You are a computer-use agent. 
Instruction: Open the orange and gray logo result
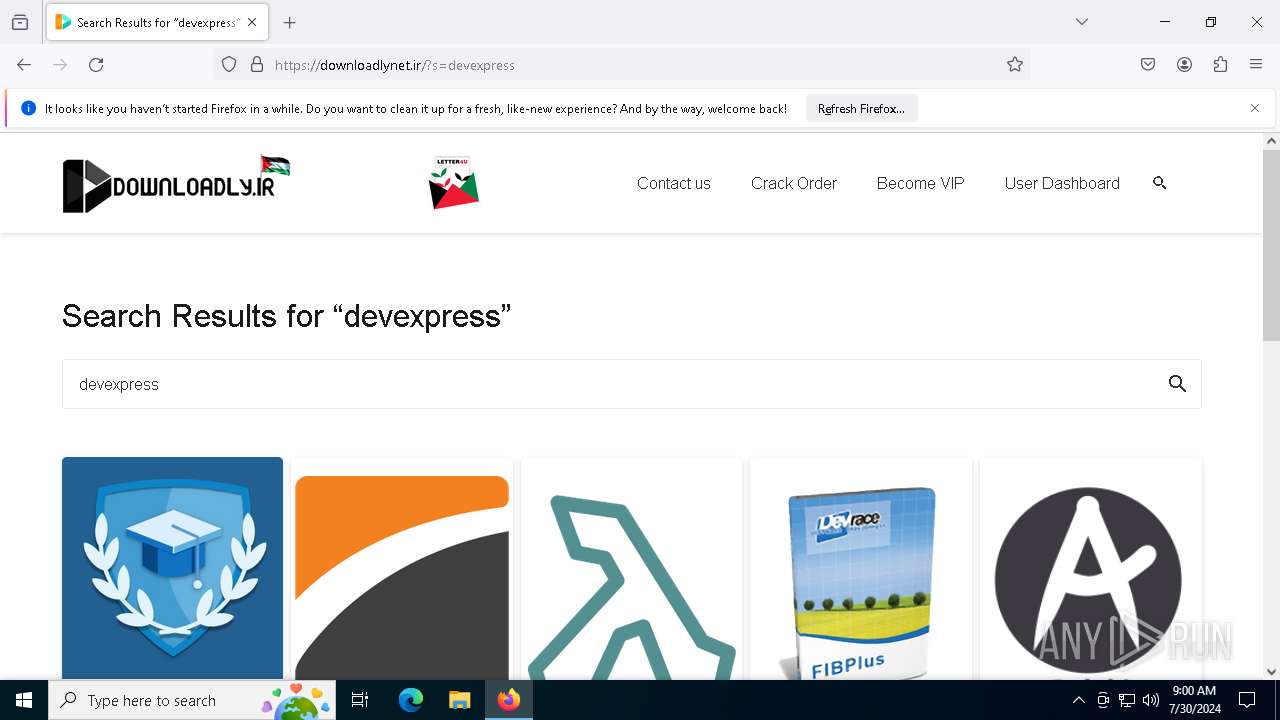[402, 568]
